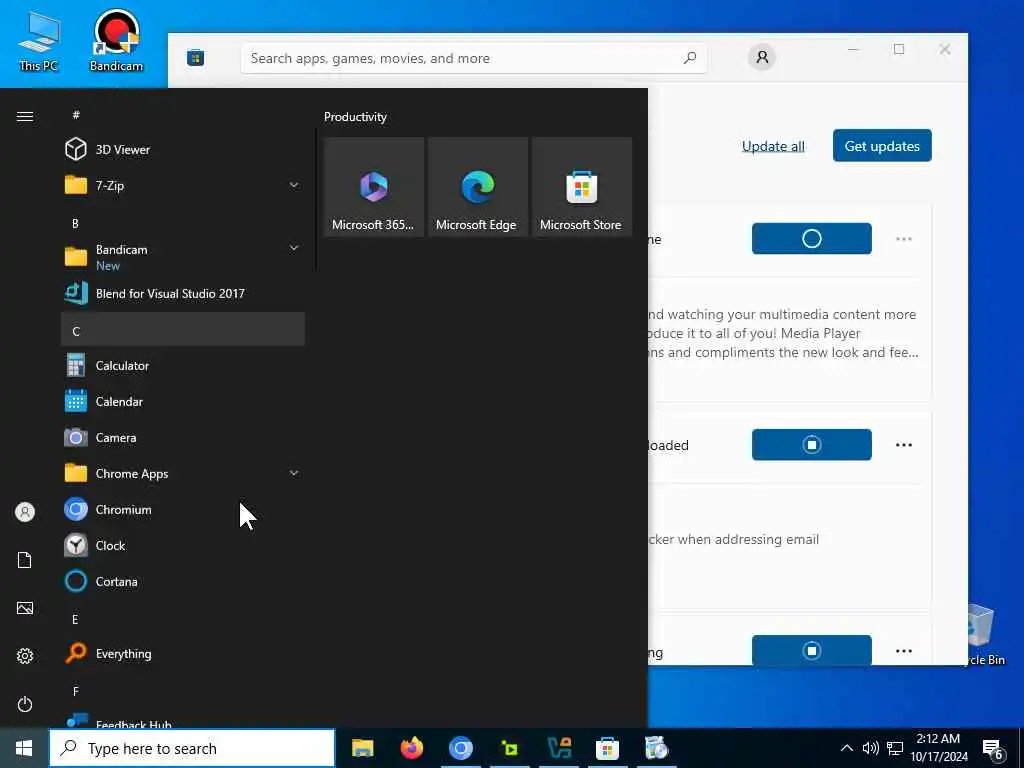
Task: Expand Start menu hamburger navigation
Action: point(25,116)
